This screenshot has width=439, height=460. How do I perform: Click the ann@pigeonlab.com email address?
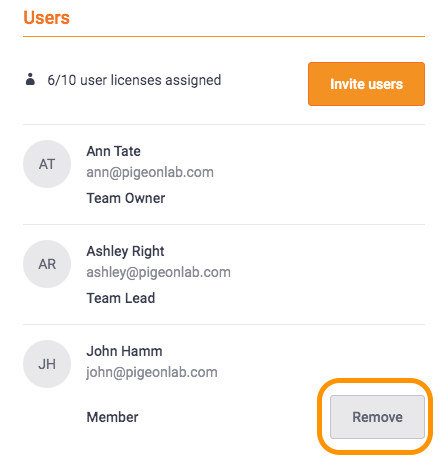click(x=150, y=173)
